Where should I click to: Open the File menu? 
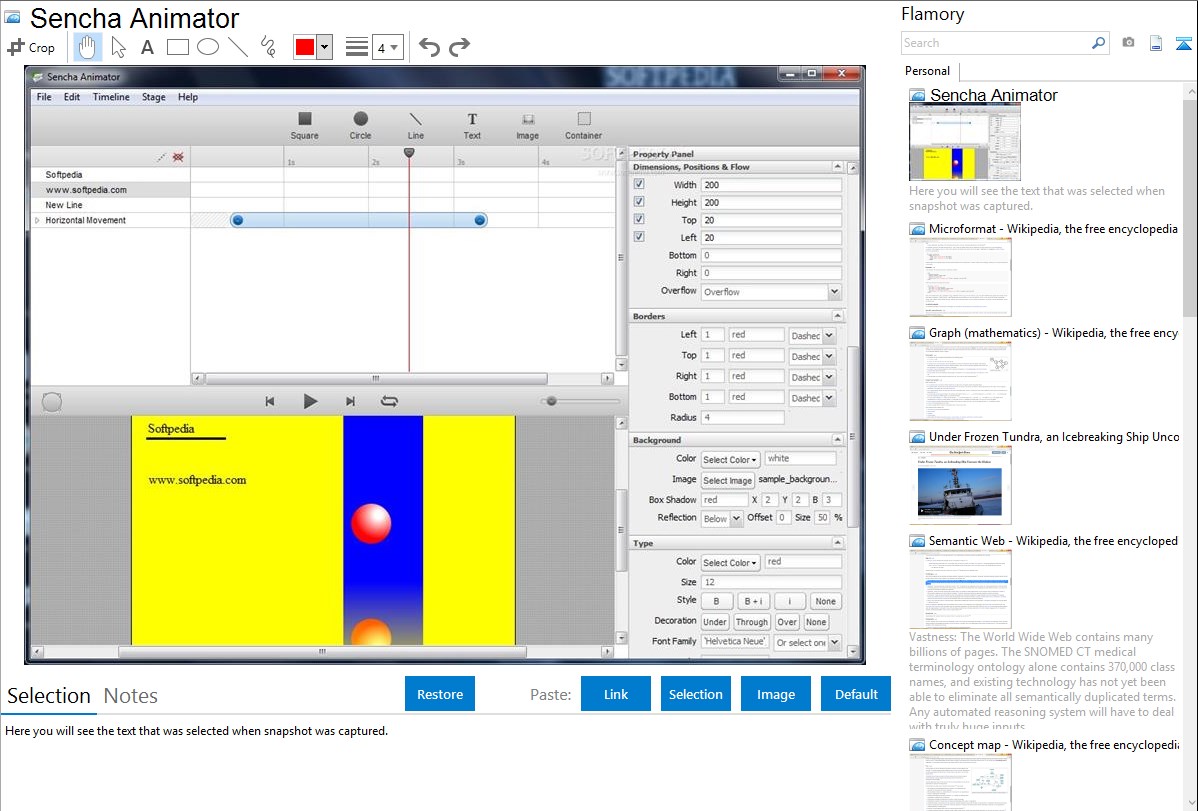[44, 97]
